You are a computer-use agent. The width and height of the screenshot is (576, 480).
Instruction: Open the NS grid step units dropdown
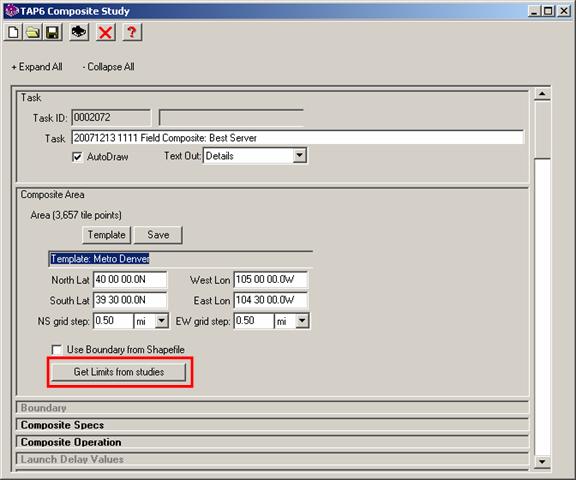161,321
